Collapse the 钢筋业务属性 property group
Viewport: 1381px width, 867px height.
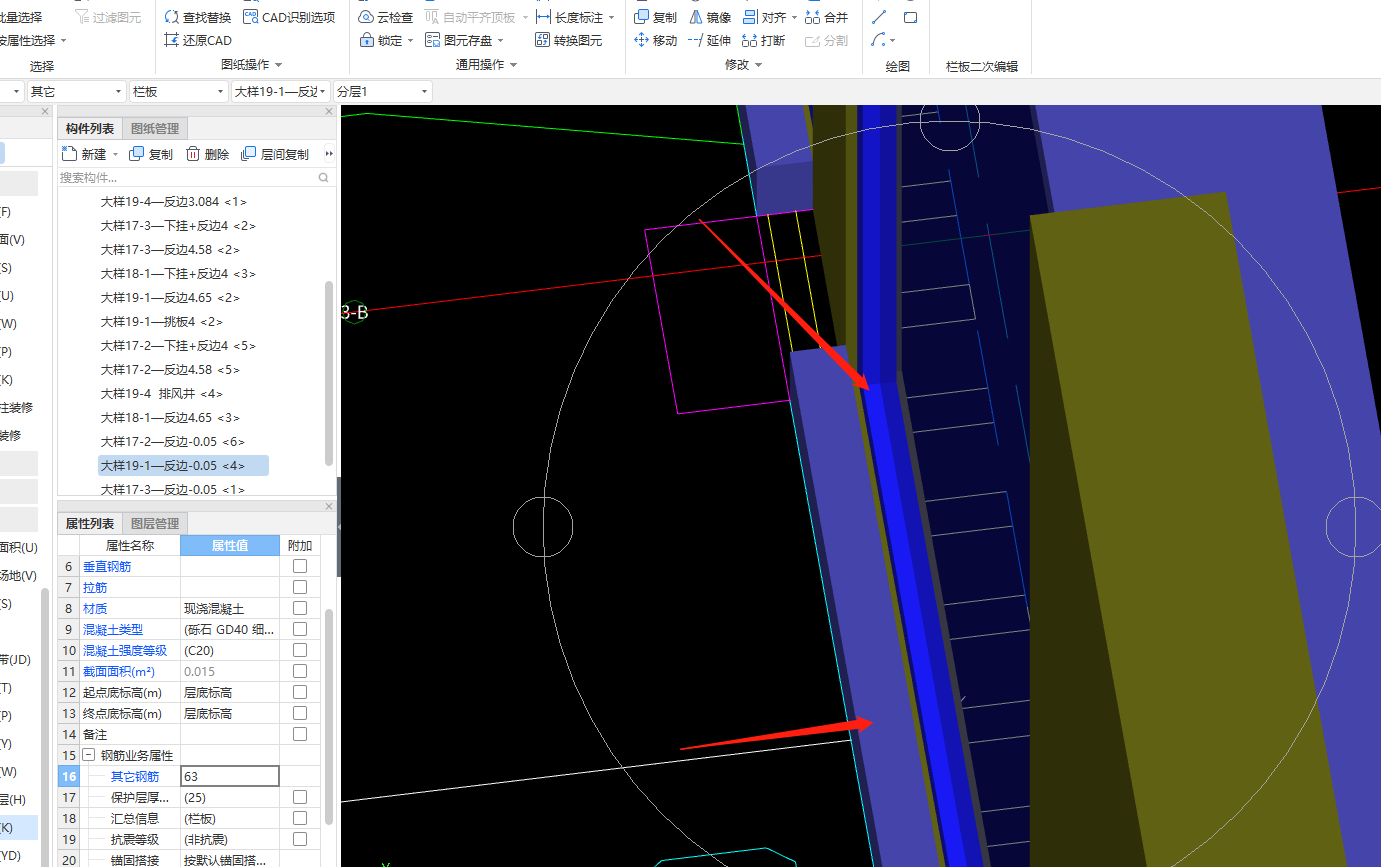89,755
